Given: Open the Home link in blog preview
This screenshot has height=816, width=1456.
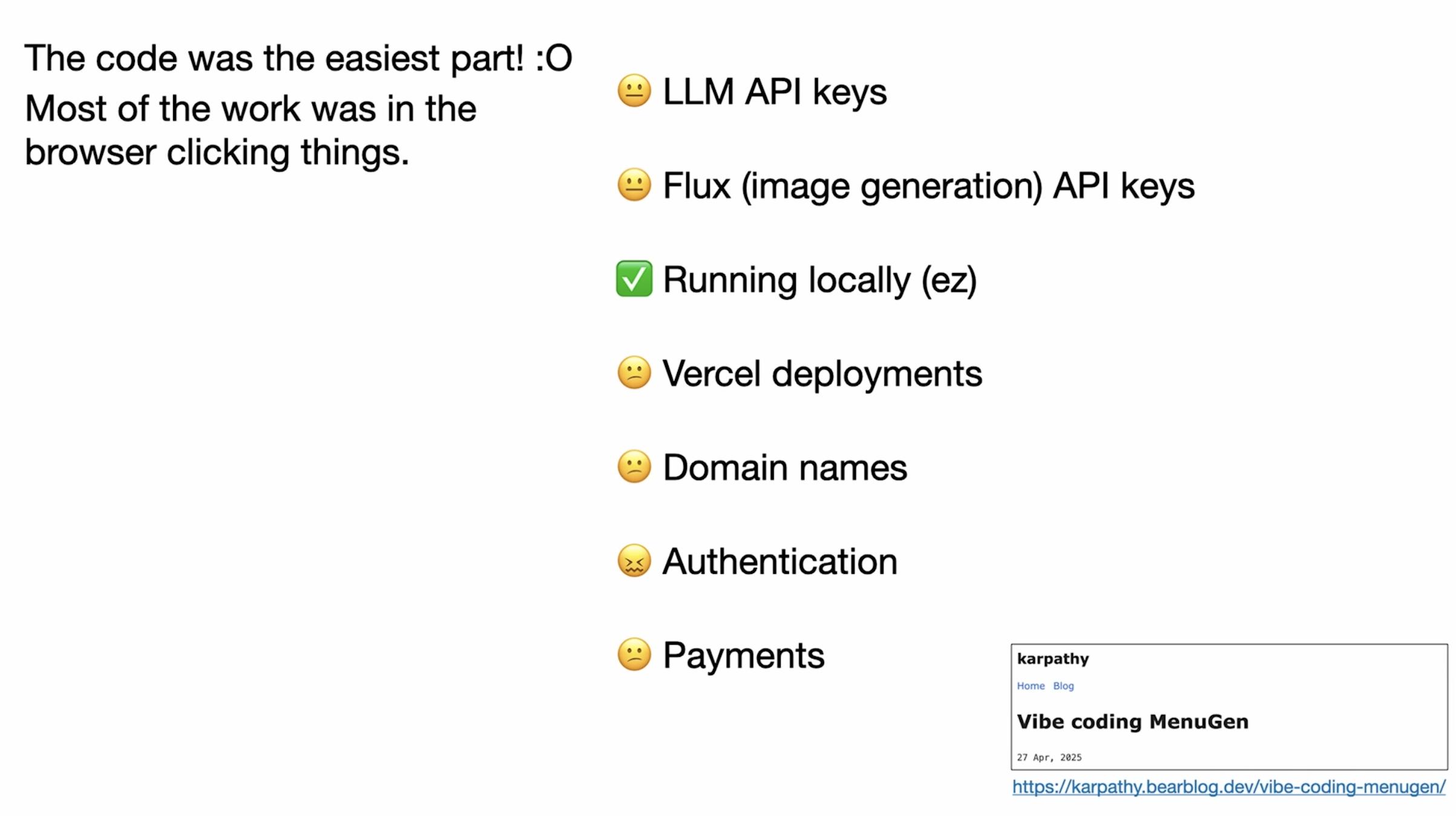Looking at the screenshot, I should point(1030,686).
